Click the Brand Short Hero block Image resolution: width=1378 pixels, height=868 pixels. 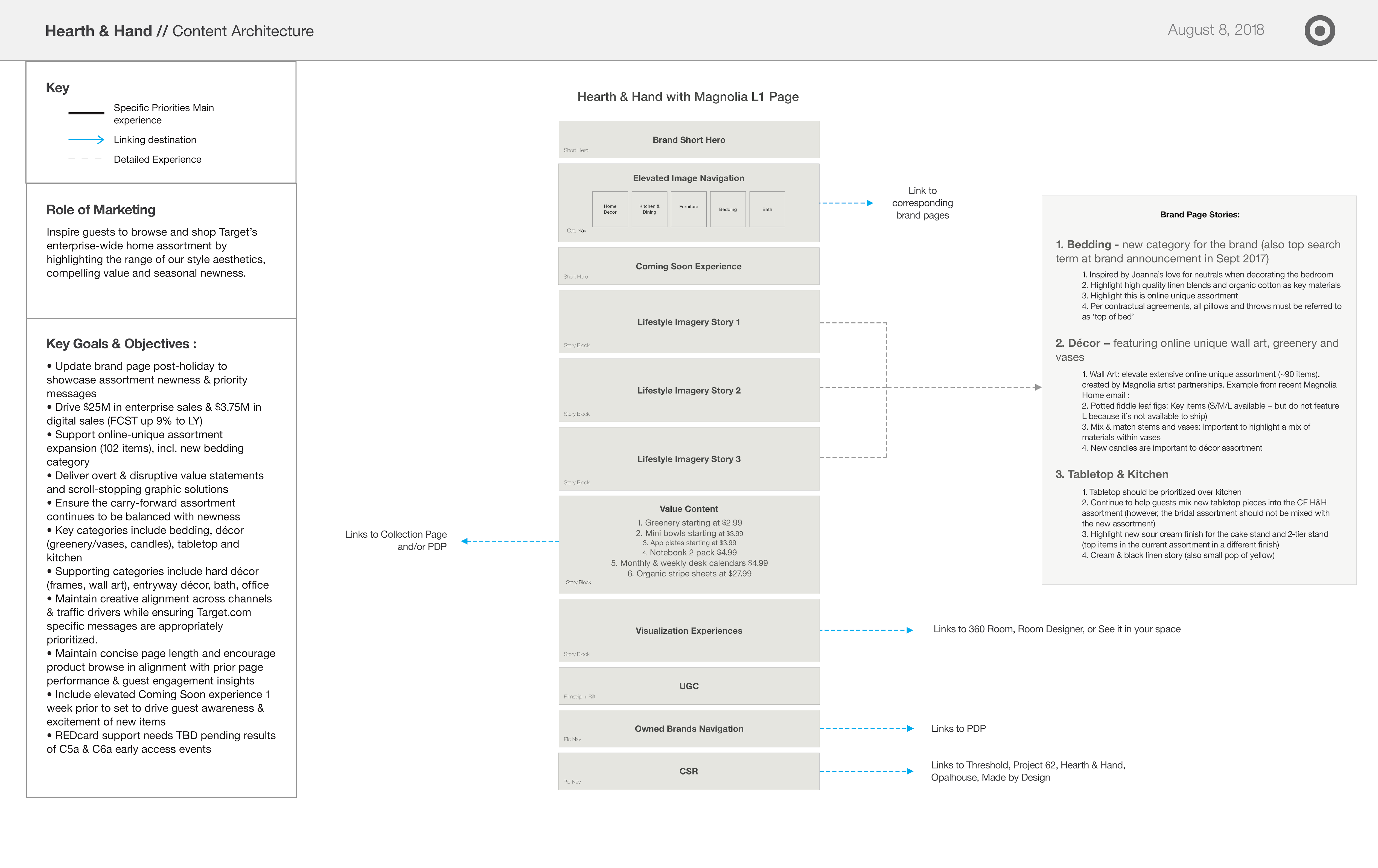[689, 140]
